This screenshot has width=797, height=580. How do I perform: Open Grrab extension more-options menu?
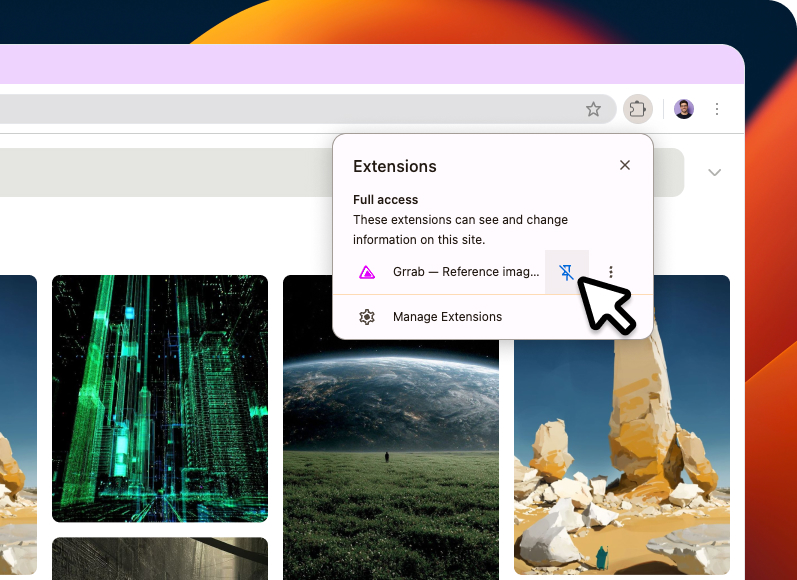(610, 272)
